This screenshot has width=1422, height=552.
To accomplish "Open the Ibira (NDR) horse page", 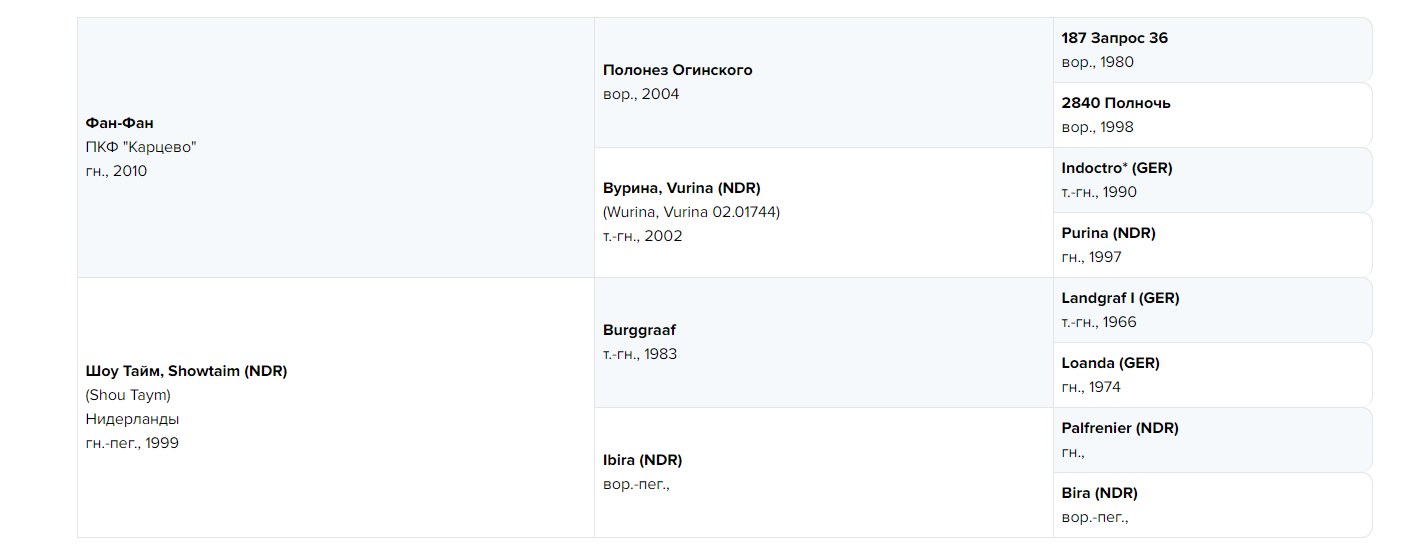I will [642, 460].
